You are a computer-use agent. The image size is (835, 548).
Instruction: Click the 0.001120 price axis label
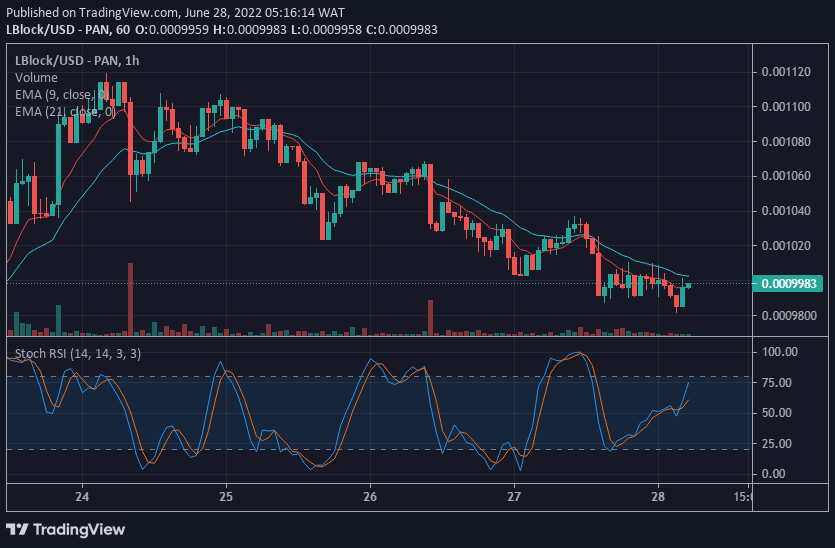[x=786, y=72]
